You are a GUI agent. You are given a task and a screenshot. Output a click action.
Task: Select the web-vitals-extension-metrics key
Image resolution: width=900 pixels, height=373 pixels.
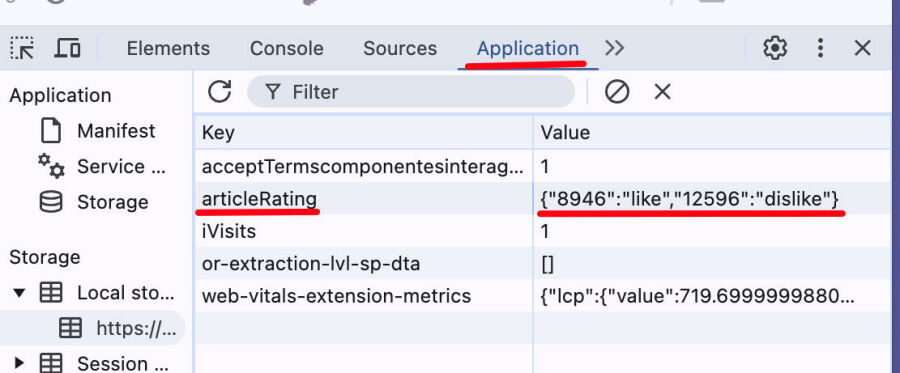pyautogui.click(x=336, y=296)
